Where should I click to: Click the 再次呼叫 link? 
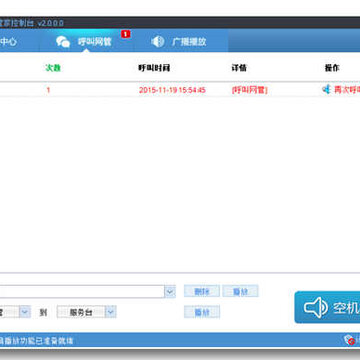click(x=347, y=90)
